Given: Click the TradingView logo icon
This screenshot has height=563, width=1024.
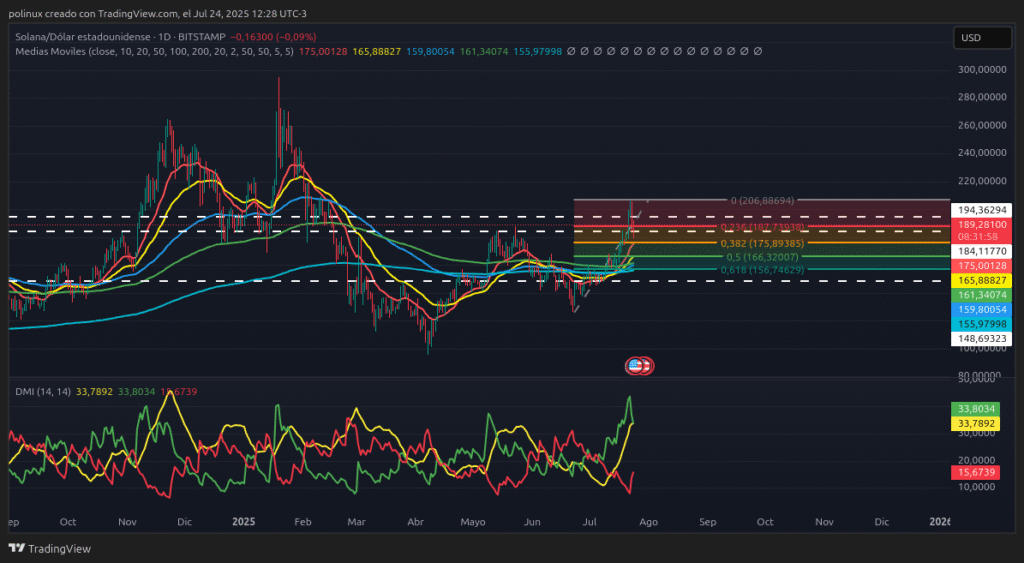Looking at the screenshot, I should click(x=16, y=548).
